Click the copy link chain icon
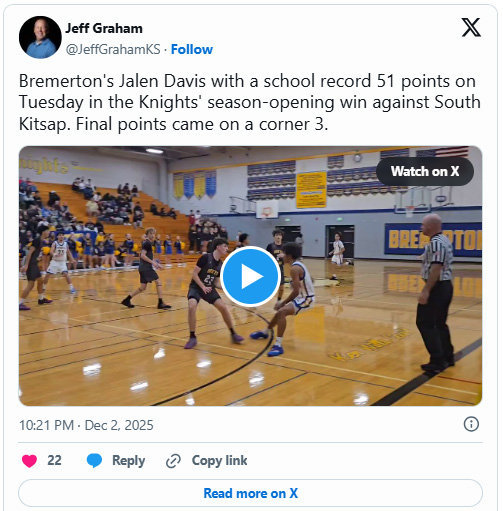The height and width of the screenshot is (511, 503). 173,461
